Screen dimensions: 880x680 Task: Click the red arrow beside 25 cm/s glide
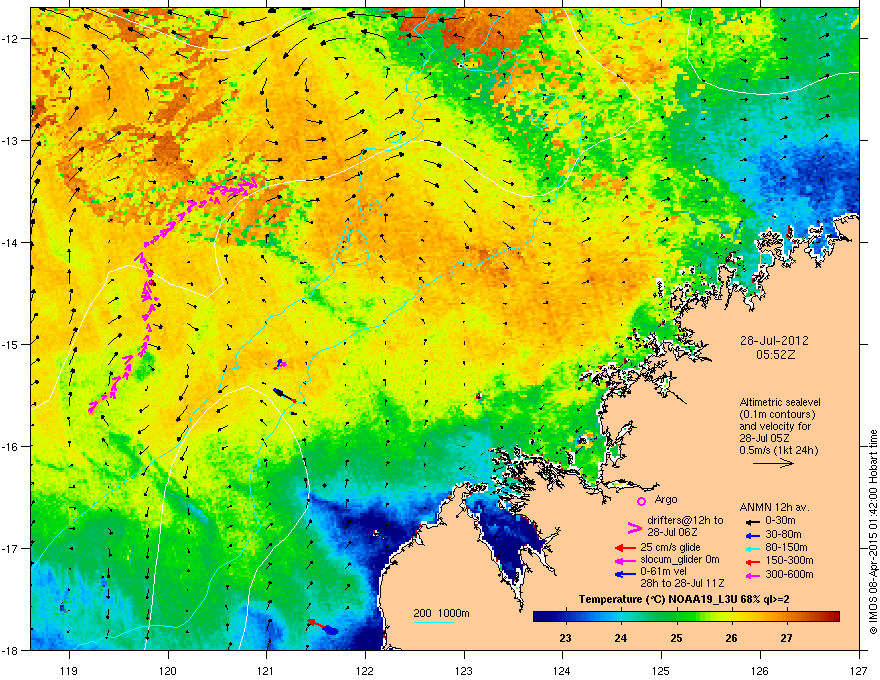point(625,548)
